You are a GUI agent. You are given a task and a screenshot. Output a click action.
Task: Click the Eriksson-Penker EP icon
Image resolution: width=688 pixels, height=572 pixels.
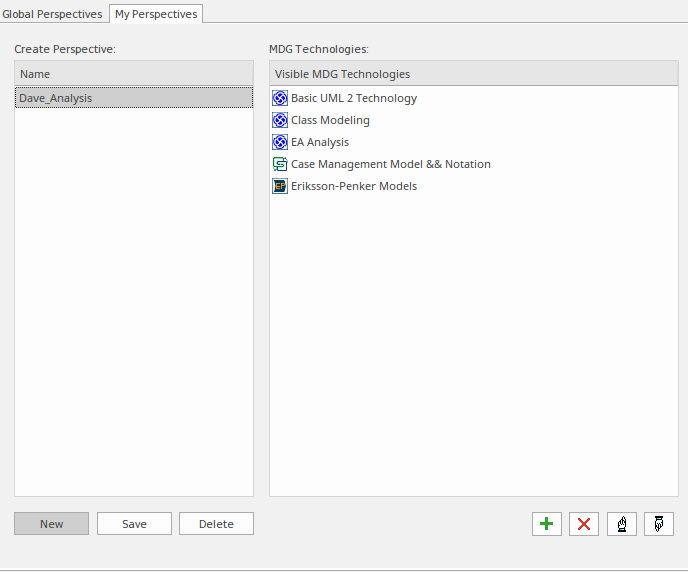point(280,186)
